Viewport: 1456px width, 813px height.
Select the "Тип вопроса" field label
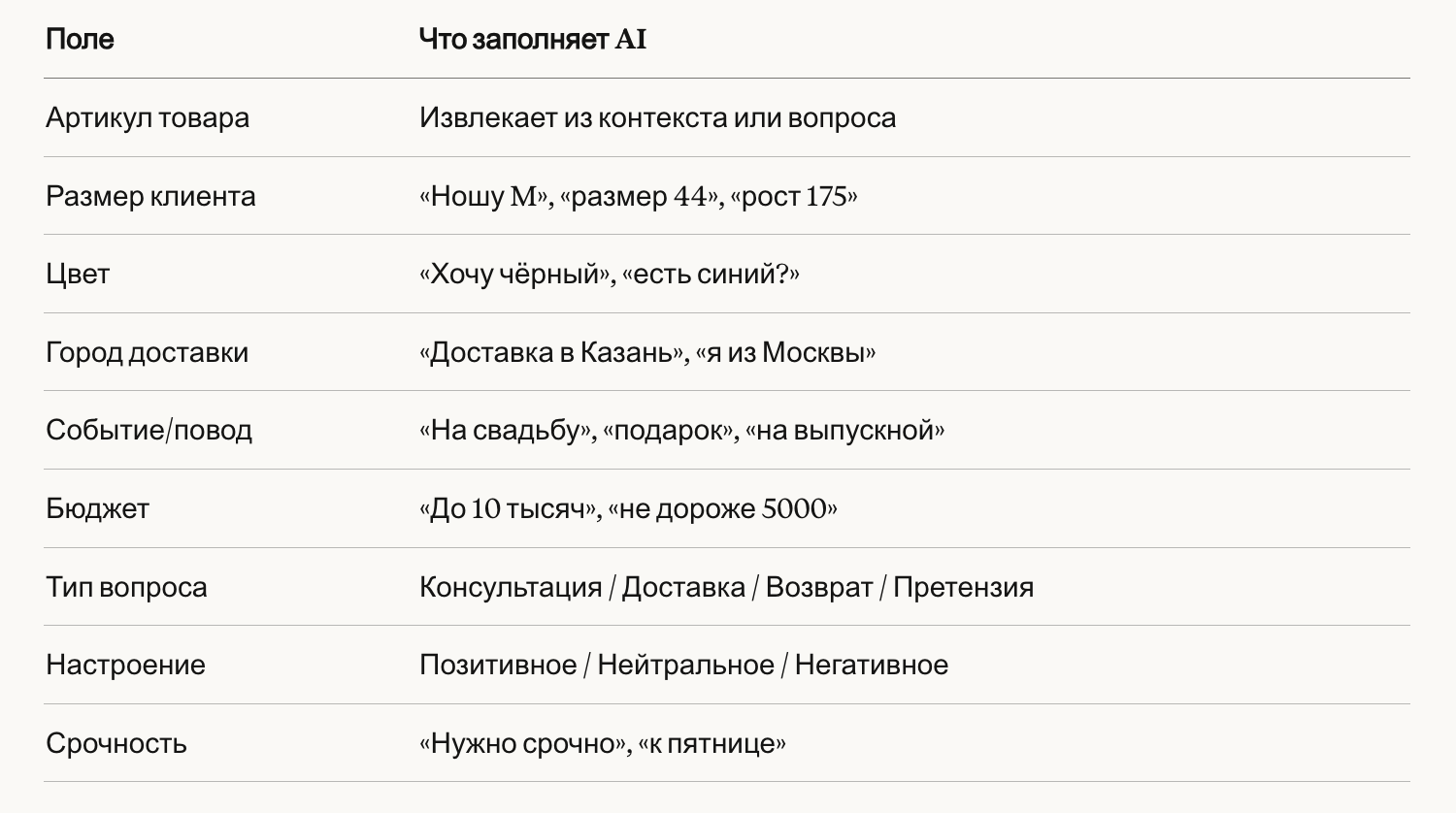click(x=126, y=588)
